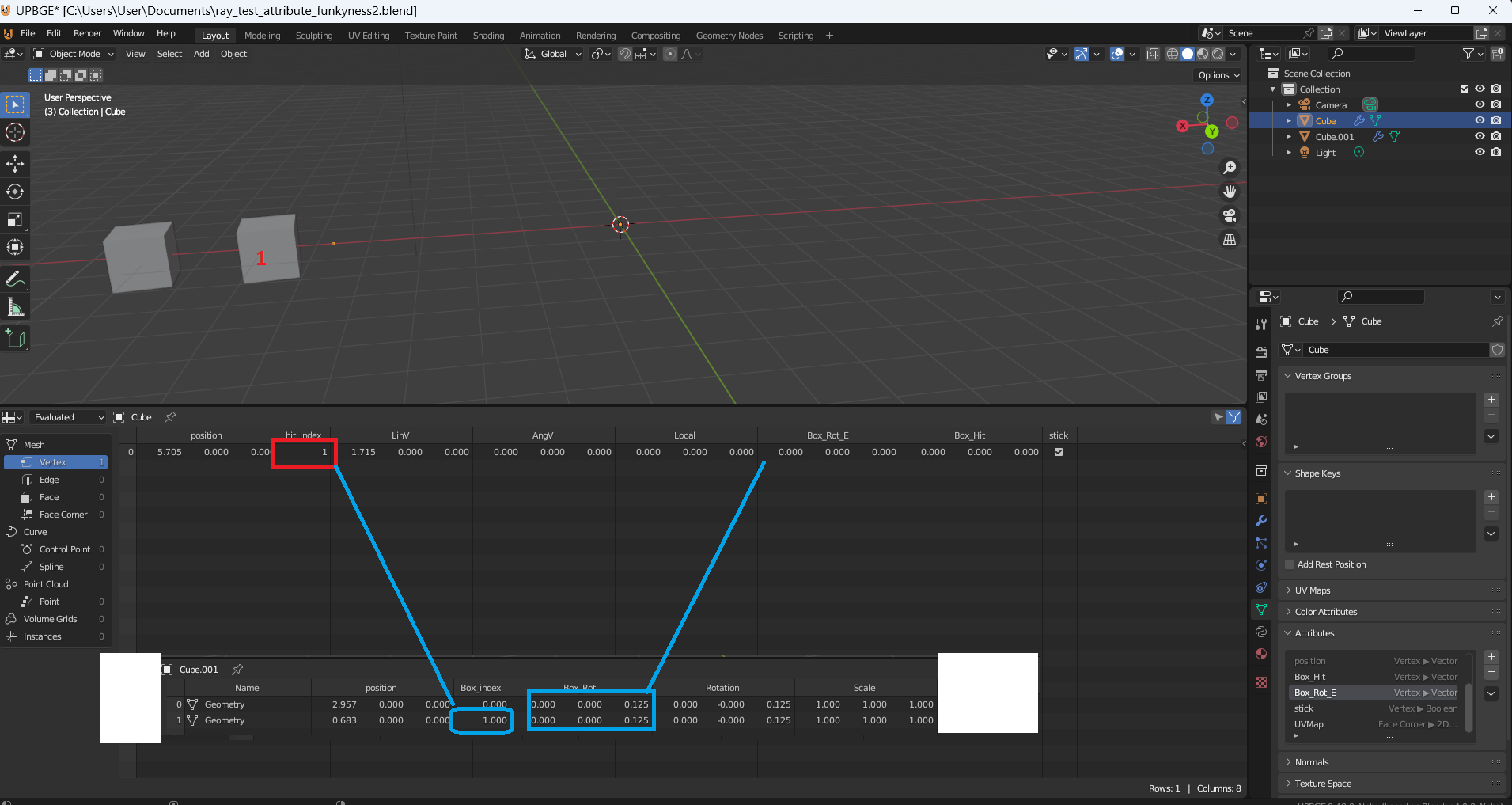The height and width of the screenshot is (805, 1512).
Task: Select the Cursor tool in viewport toolbar
Action: [x=15, y=133]
